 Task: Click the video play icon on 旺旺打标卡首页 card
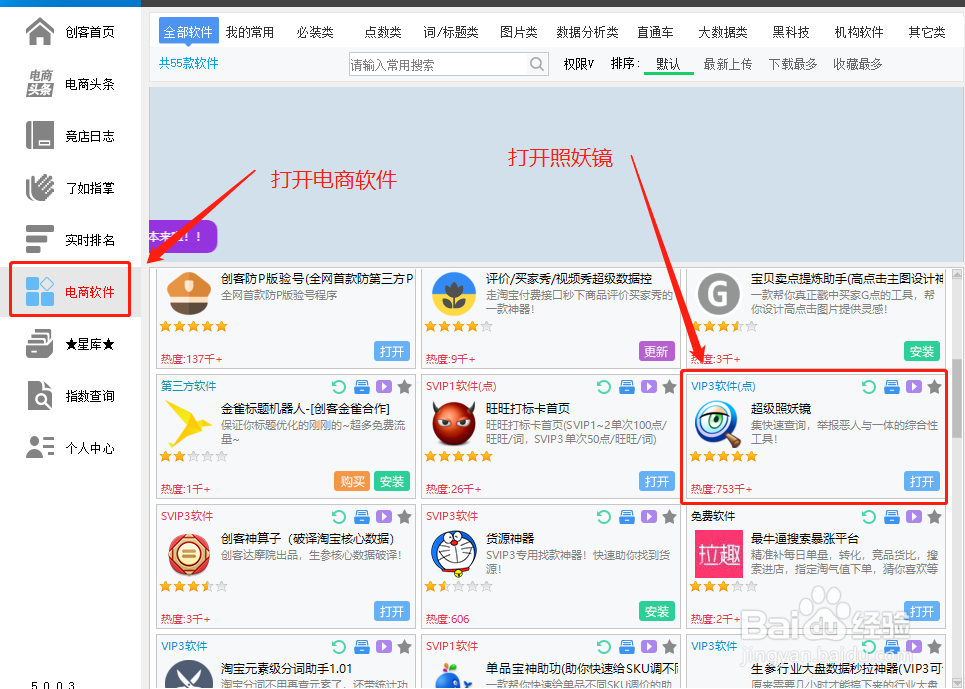coord(649,386)
